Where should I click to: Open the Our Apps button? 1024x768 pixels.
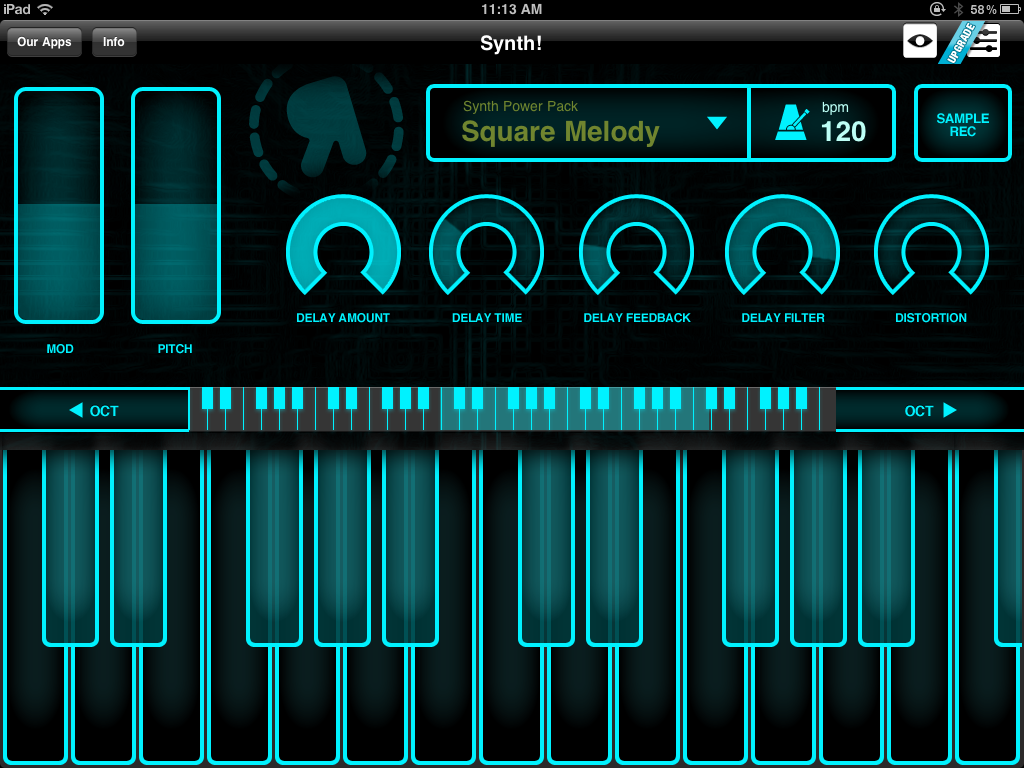44,42
